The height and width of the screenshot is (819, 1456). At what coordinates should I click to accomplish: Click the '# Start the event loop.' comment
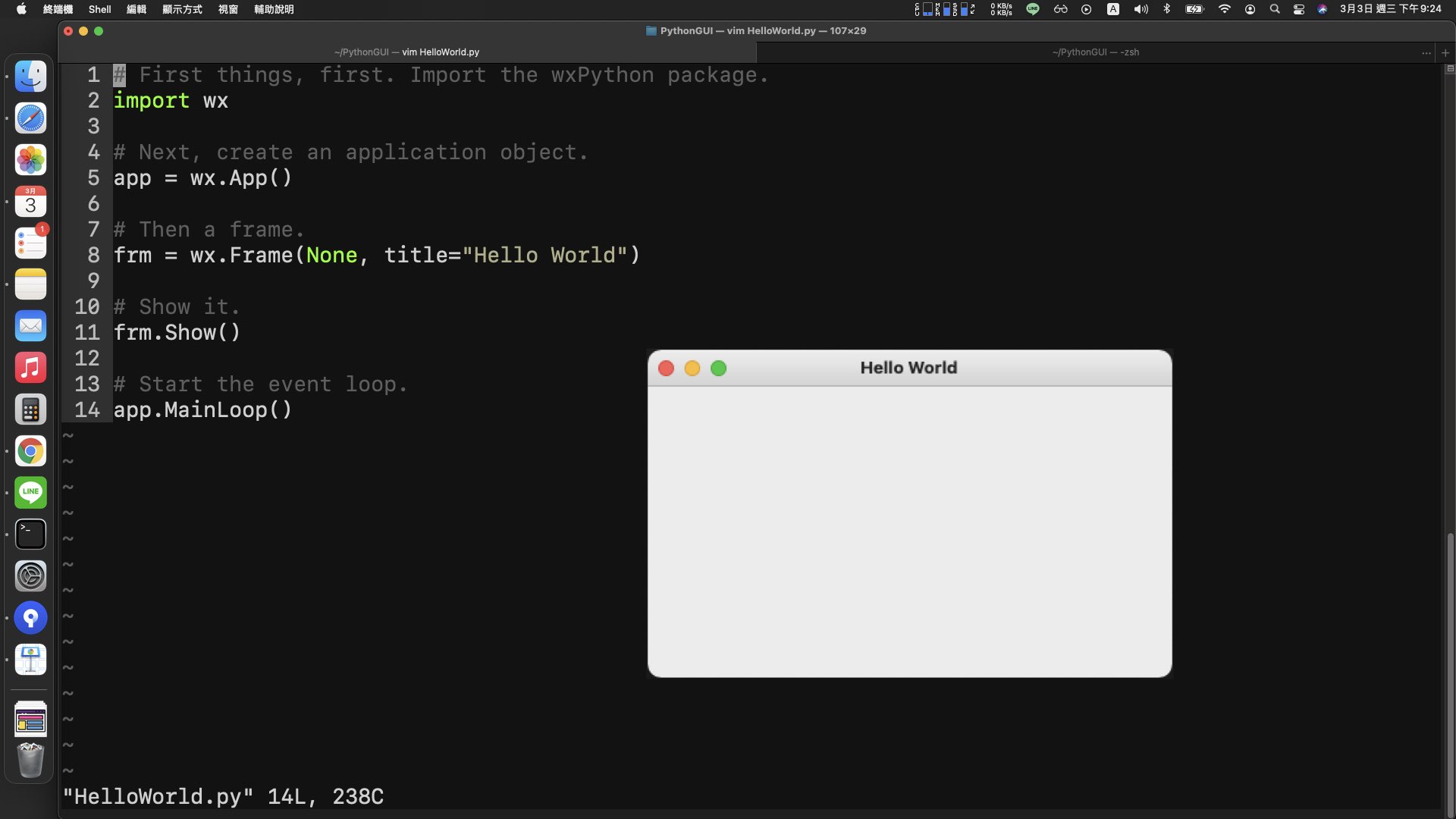point(260,384)
